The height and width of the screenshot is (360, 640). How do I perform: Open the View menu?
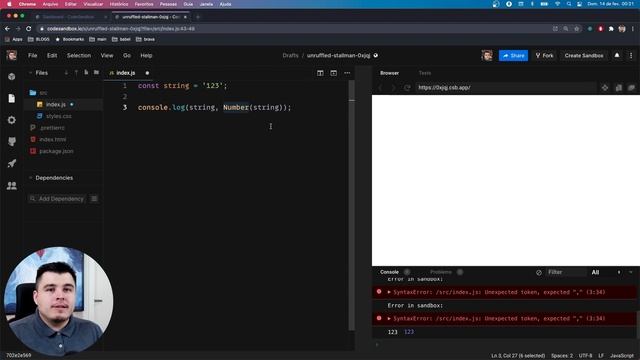coord(107,55)
